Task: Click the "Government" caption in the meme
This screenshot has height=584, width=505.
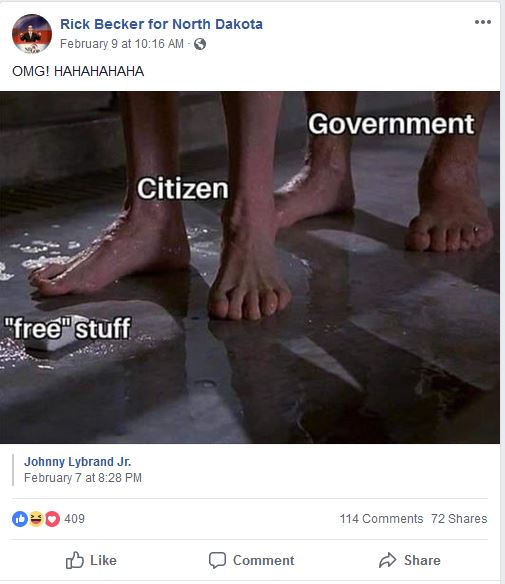Action: [x=391, y=124]
